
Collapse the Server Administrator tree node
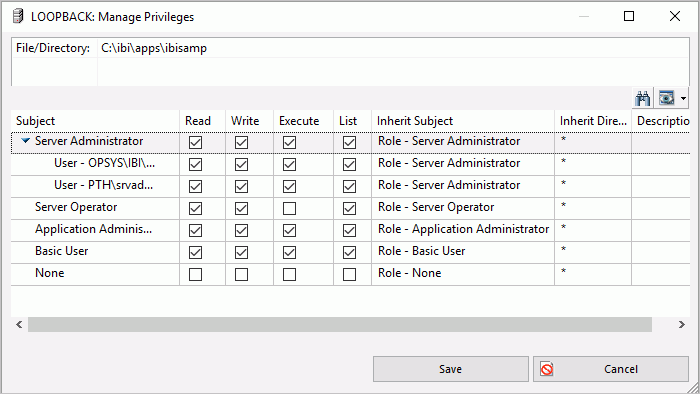pos(26,141)
